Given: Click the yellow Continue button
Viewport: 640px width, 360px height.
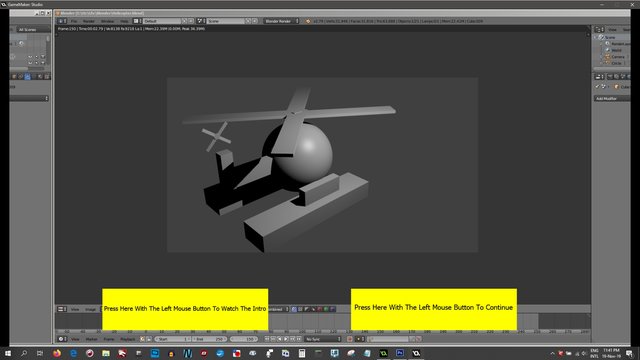Looking at the screenshot, I should point(433,309).
